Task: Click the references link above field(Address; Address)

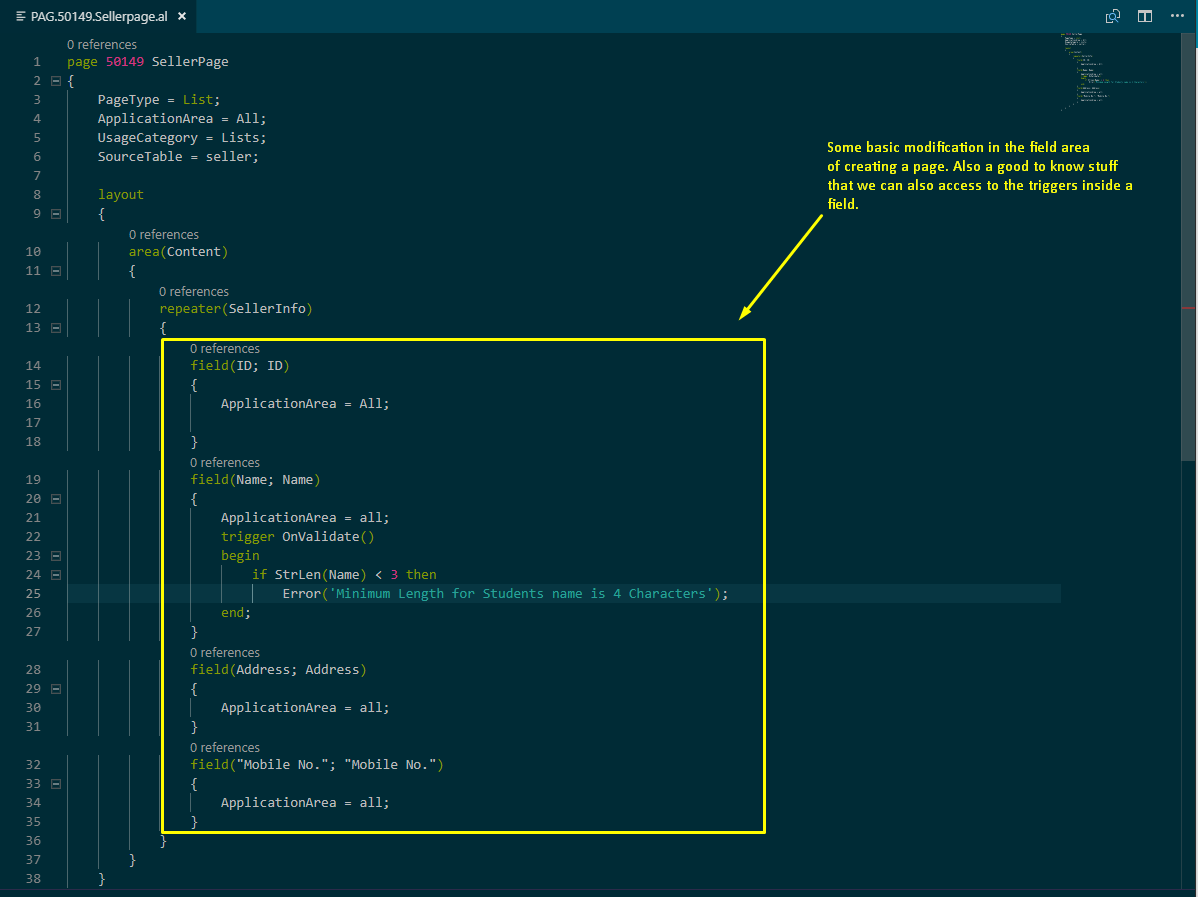Action: point(225,653)
